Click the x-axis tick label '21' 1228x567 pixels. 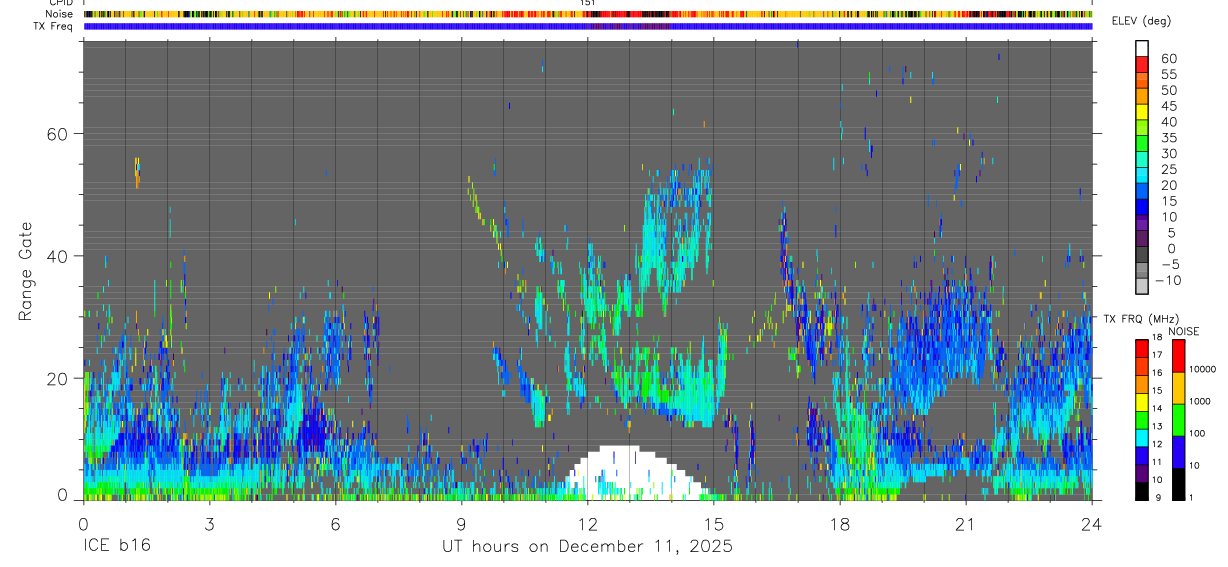tap(965, 525)
